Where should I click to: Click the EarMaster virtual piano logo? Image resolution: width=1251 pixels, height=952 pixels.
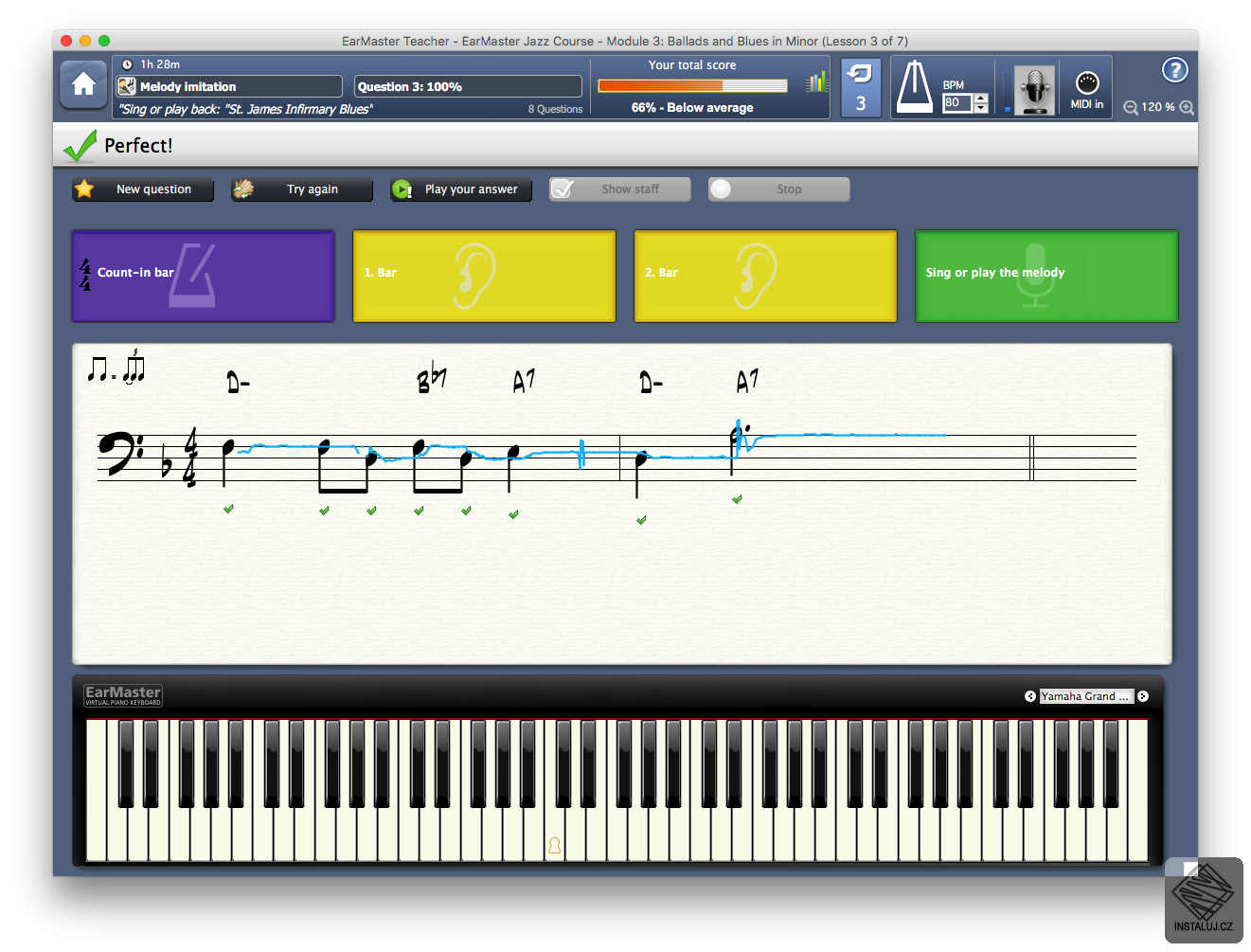tap(123, 695)
